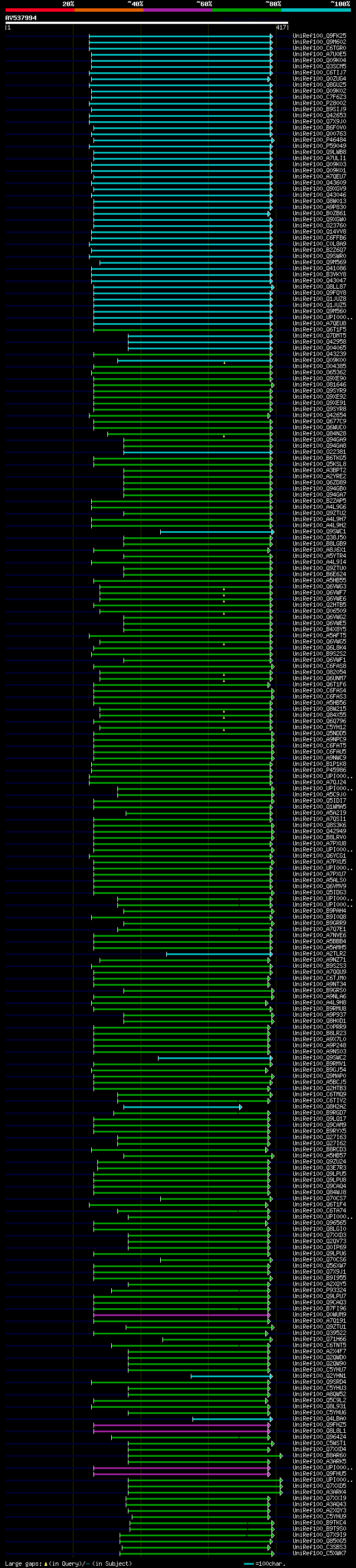Click the white query sequence bar from 1 to 417
This screenshot has height=1568, width=356.
point(146,23)
